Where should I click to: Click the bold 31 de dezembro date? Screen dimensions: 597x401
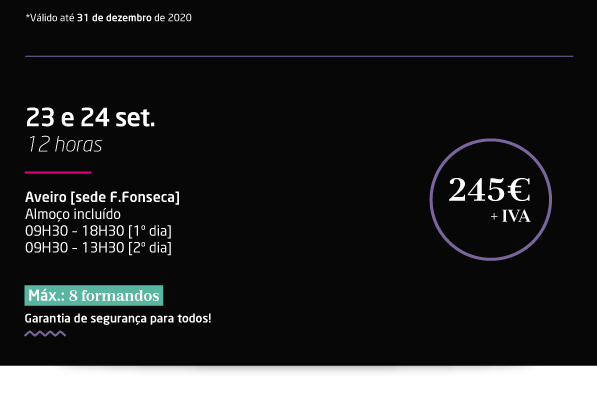[114, 18]
